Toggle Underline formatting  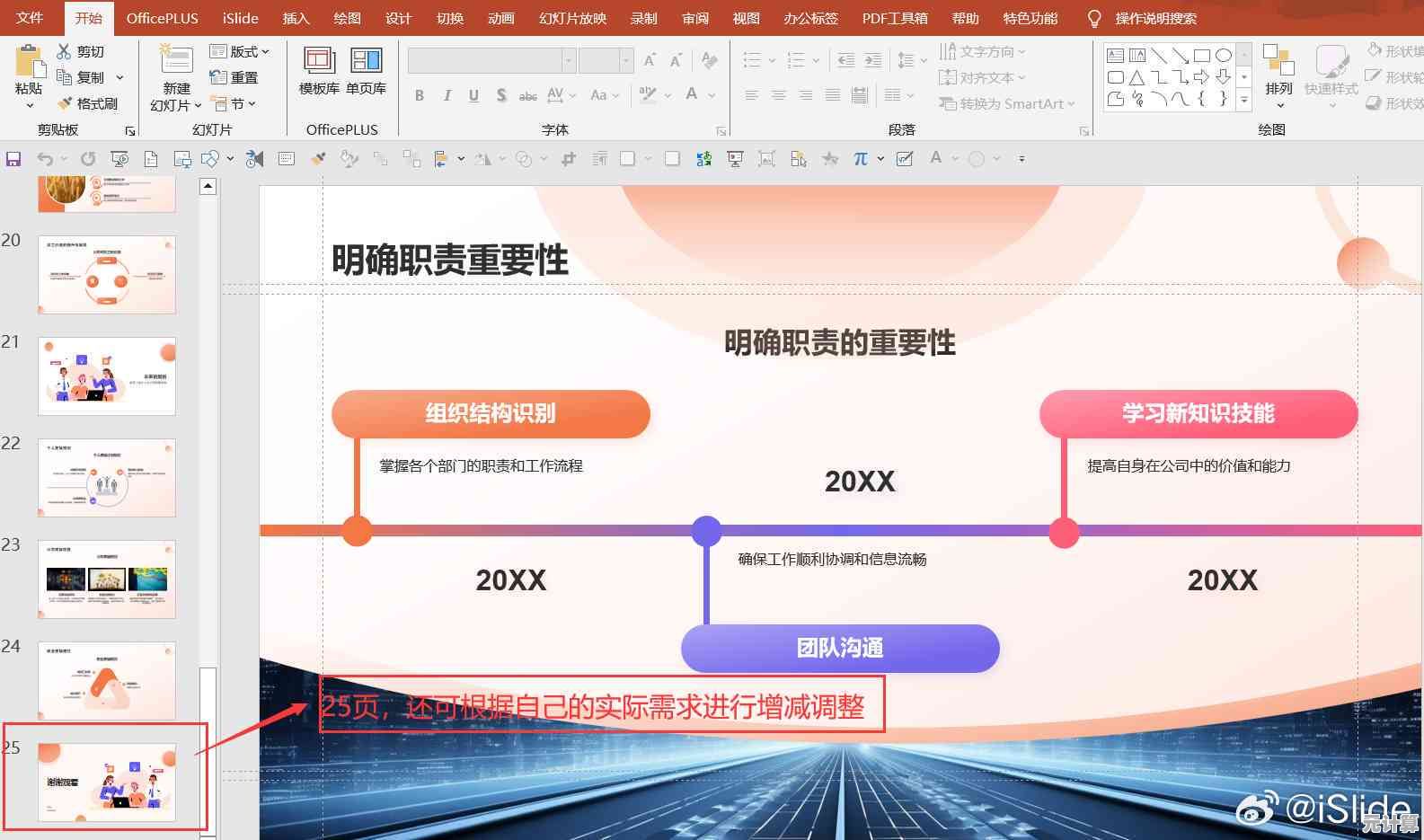tap(473, 95)
